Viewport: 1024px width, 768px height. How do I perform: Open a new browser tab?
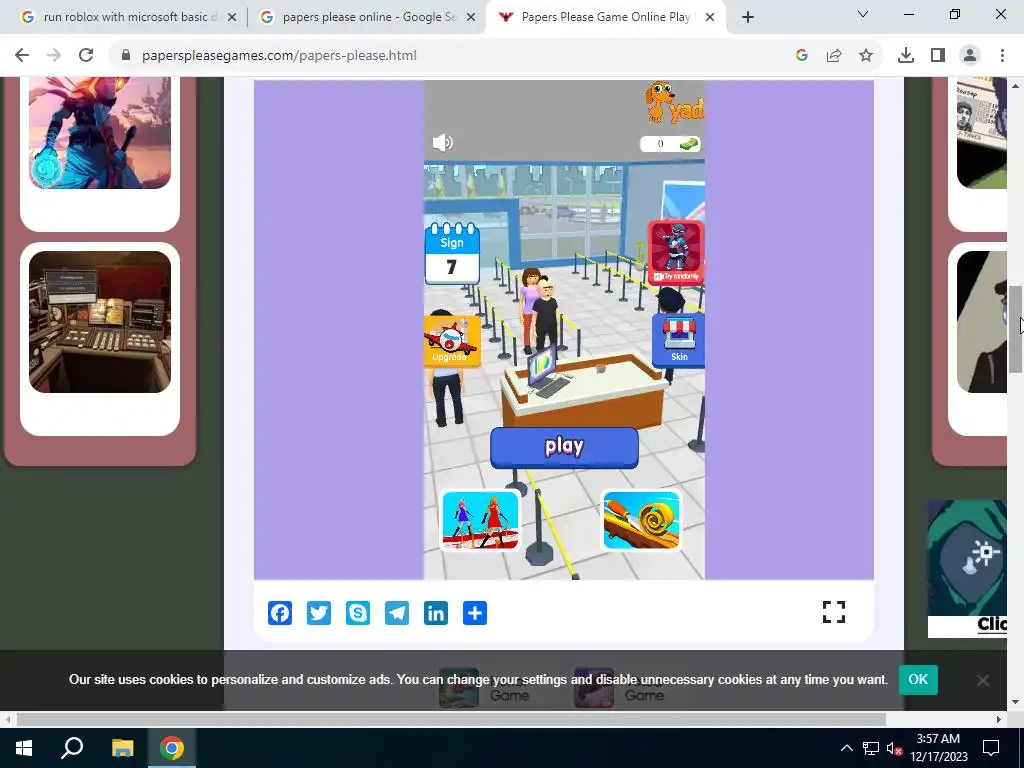pos(748,17)
